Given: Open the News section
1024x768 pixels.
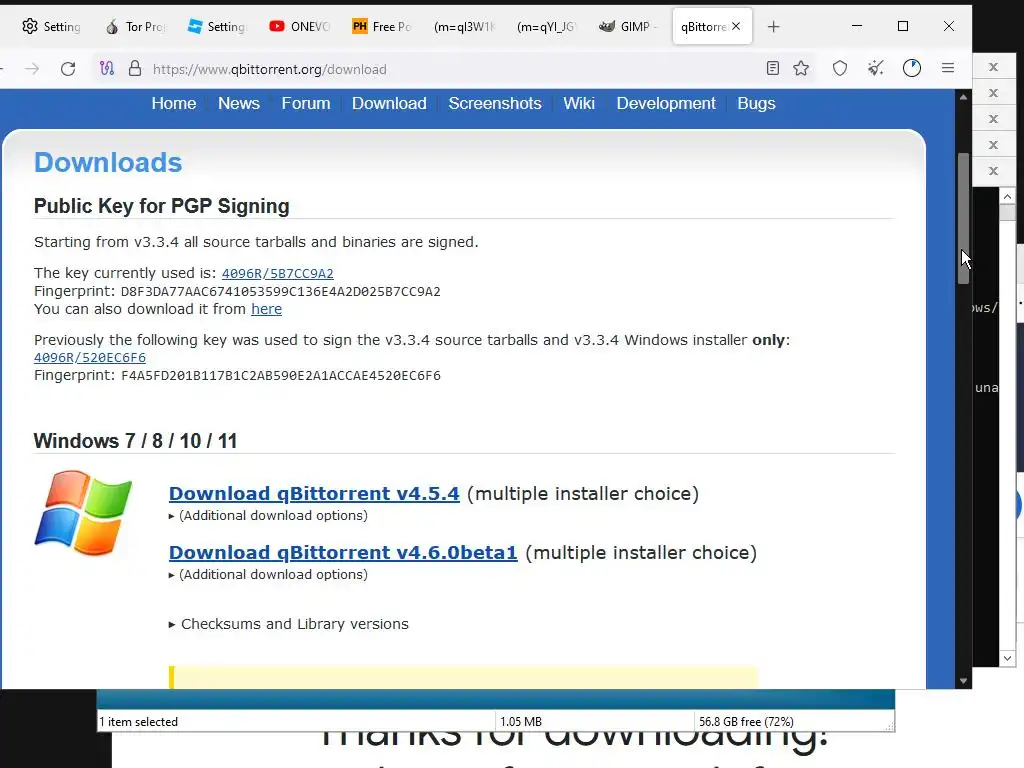Looking at the screenshot, I should [239, 103].
